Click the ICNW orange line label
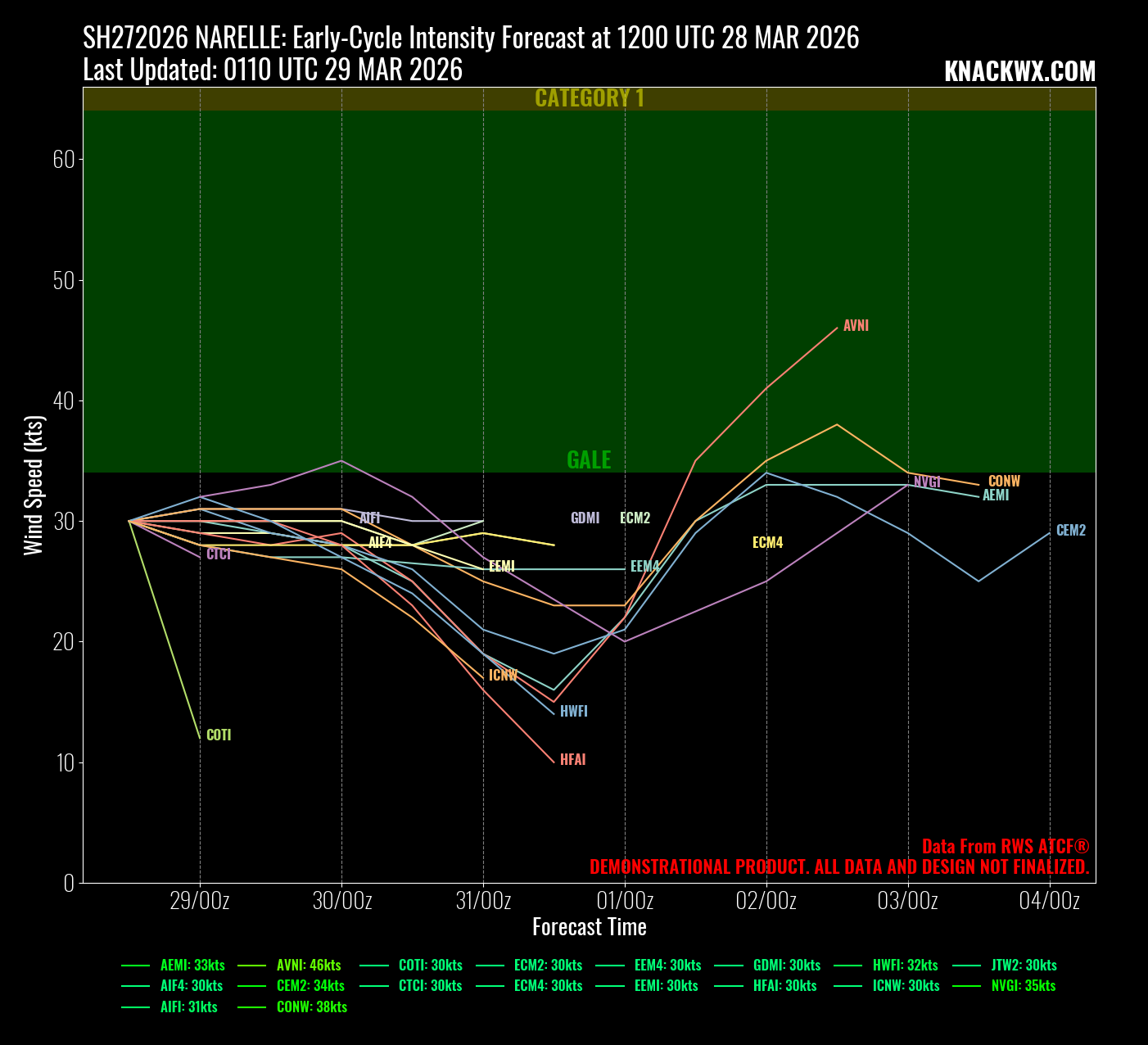This screenshot has height=1045, width=1148. pos(503,676)
